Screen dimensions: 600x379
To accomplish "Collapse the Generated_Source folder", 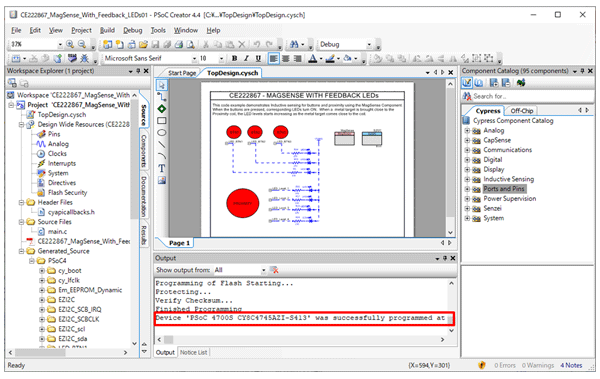I will (x=22, y=251).
